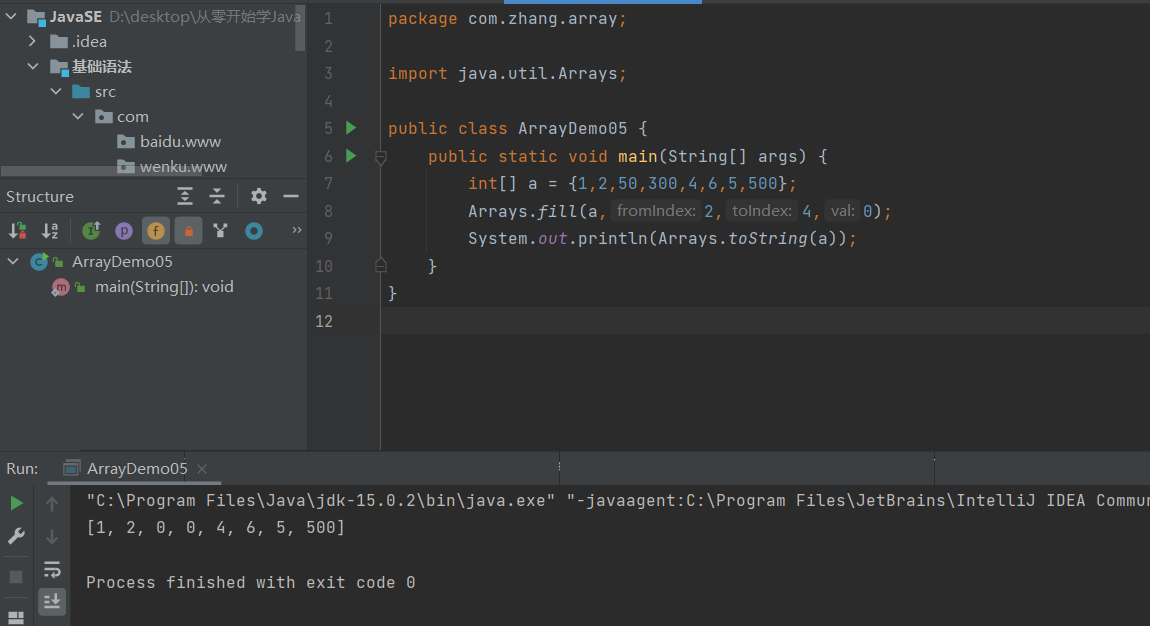Close the ArrayDemo05 run tab

202,468
